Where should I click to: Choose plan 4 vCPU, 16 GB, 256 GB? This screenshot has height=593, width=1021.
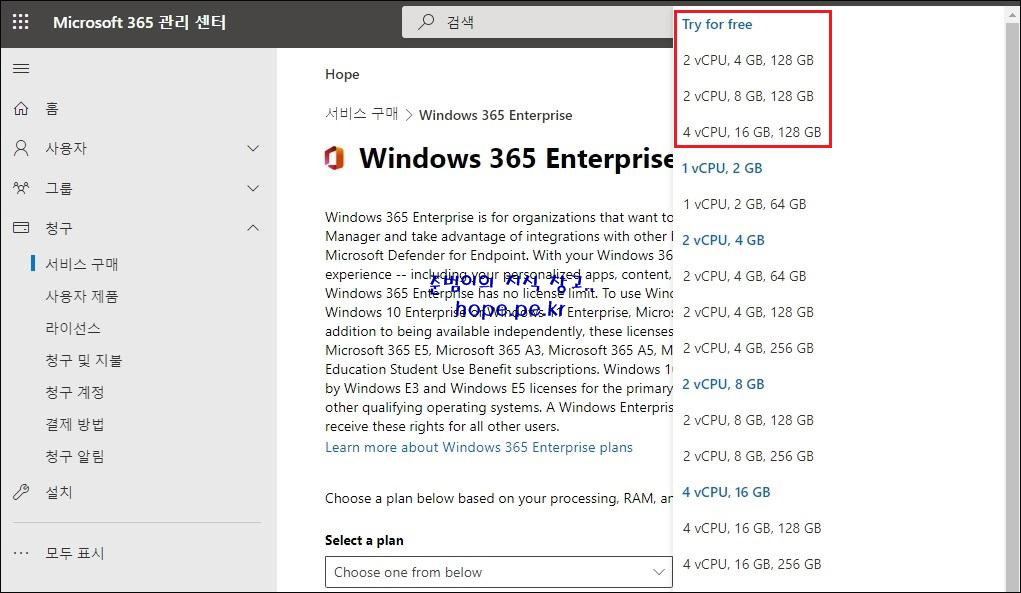point(752,564)
